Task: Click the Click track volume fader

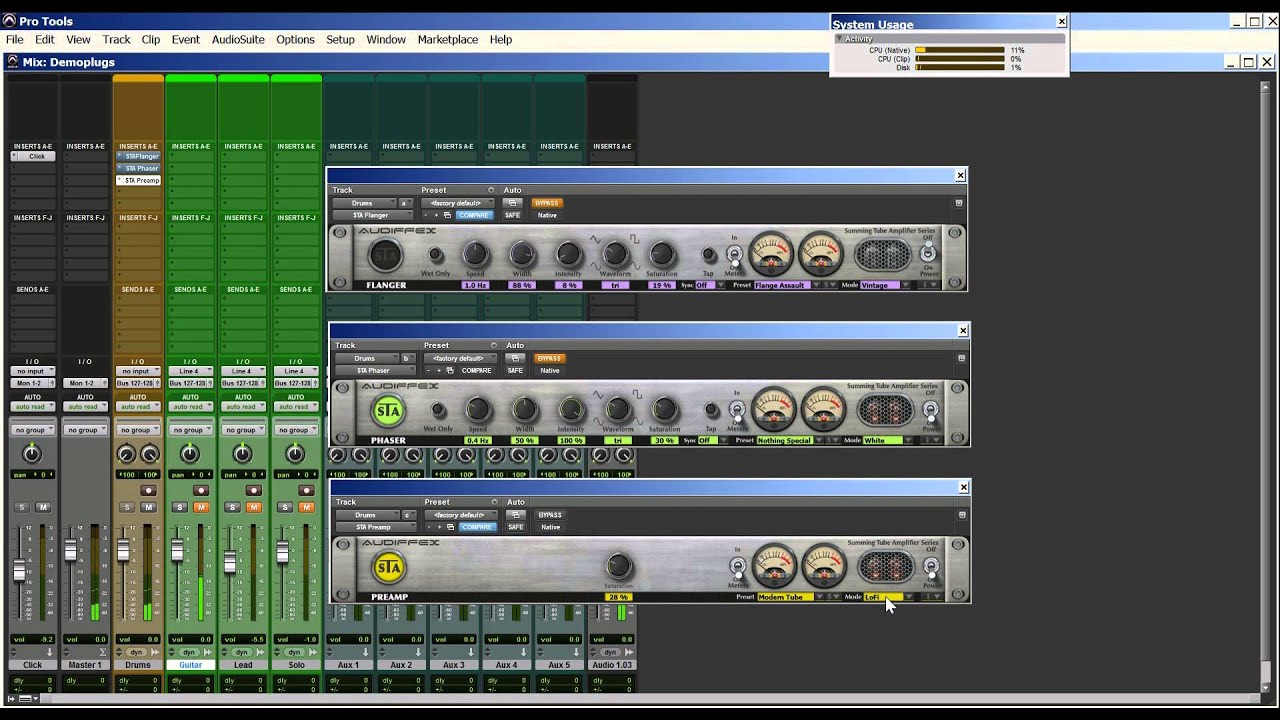Action: (x=18, y=570)
